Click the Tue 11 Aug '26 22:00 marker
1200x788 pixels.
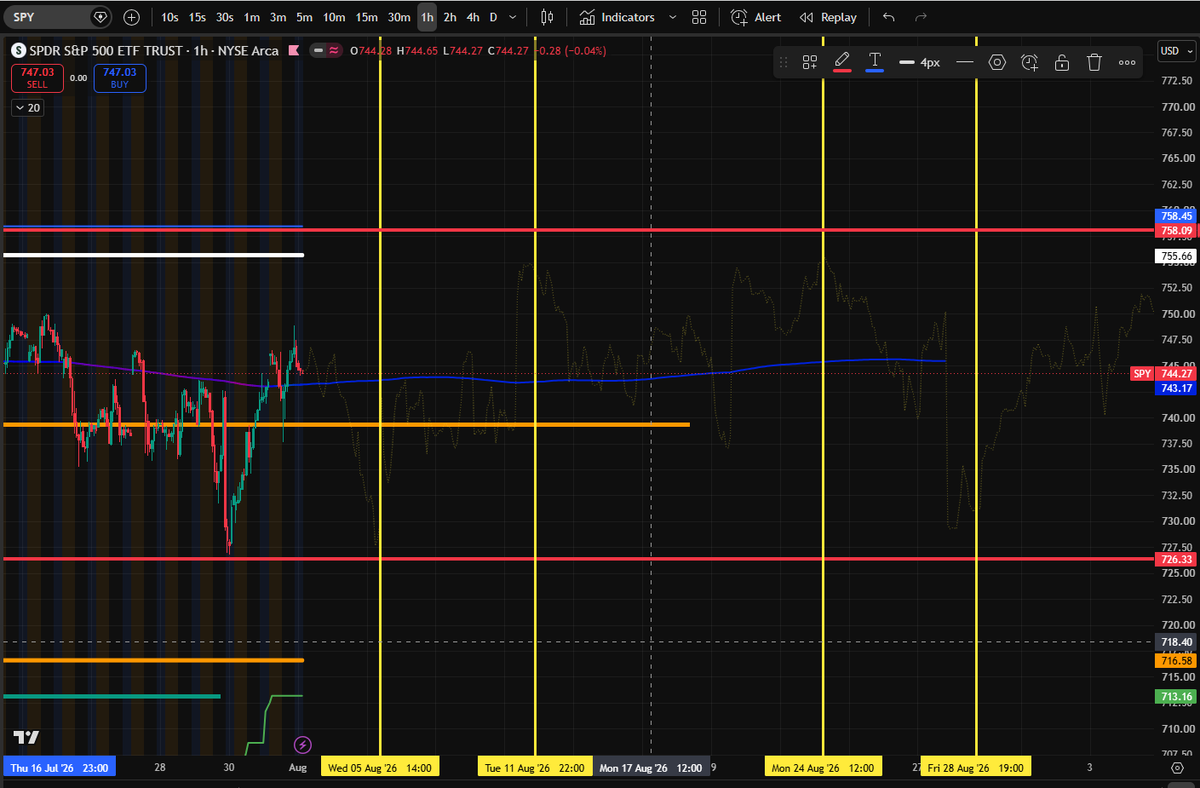(535, 767)
